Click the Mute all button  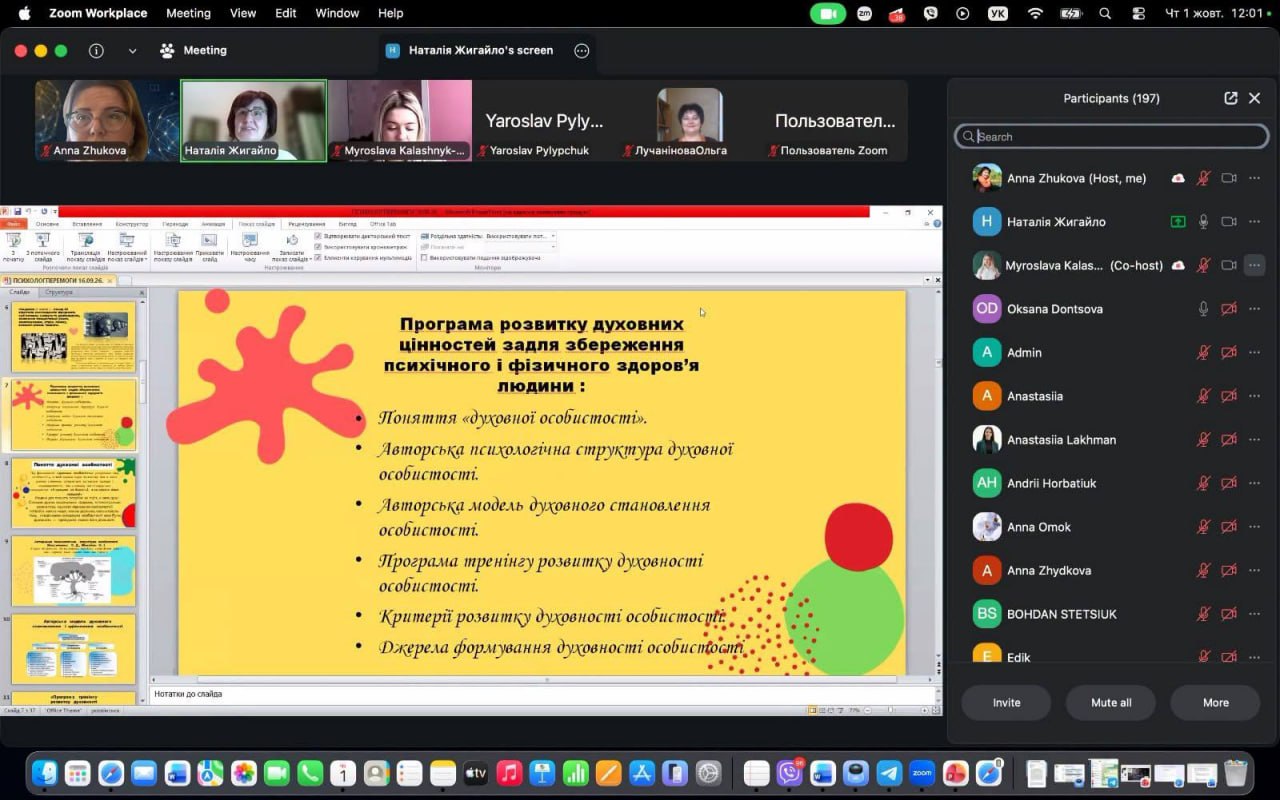point(1111,702)
